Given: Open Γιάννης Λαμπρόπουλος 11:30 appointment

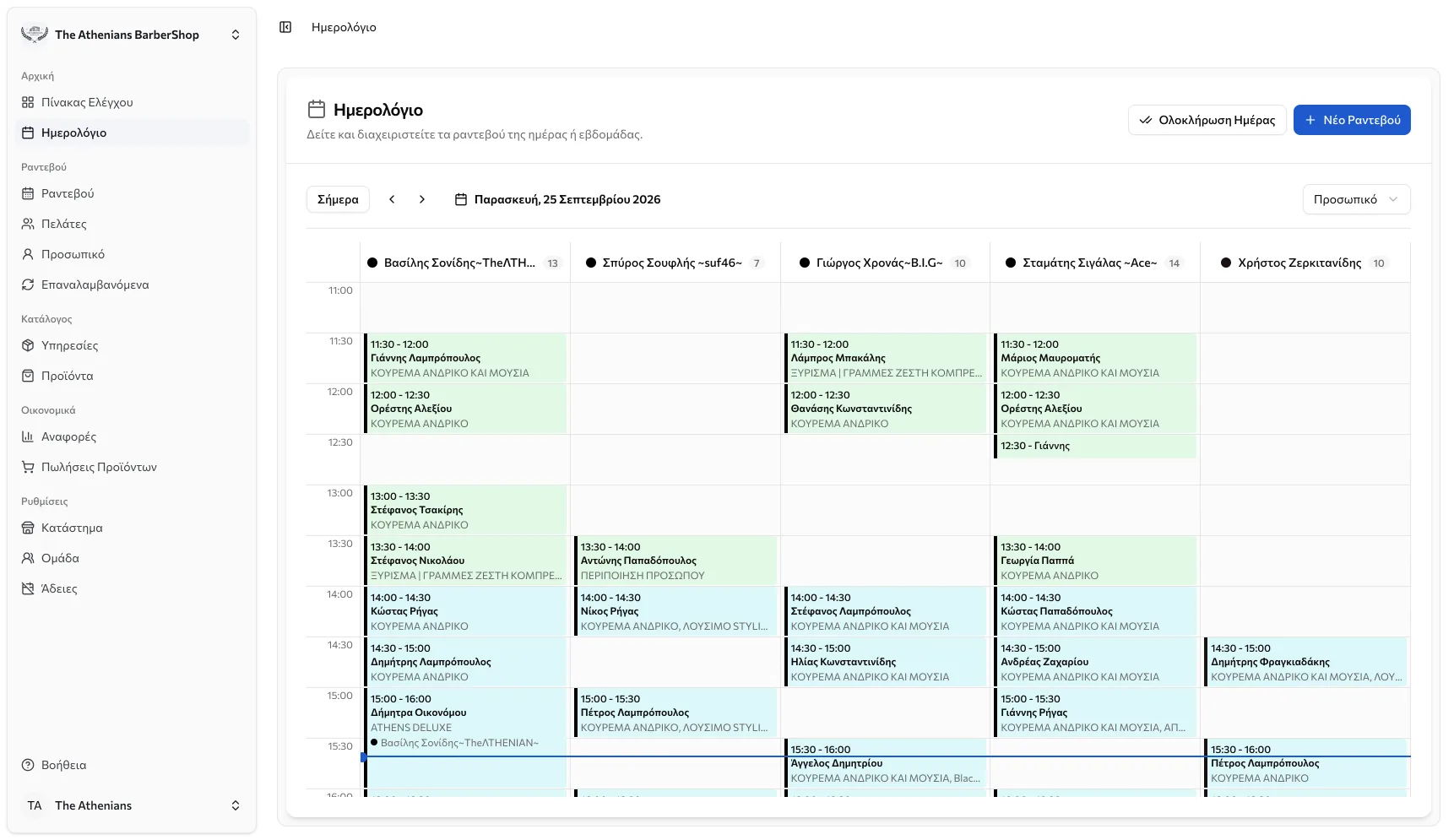Looking at the screenshot, I should pyautogui.click(x=465, y=358).
